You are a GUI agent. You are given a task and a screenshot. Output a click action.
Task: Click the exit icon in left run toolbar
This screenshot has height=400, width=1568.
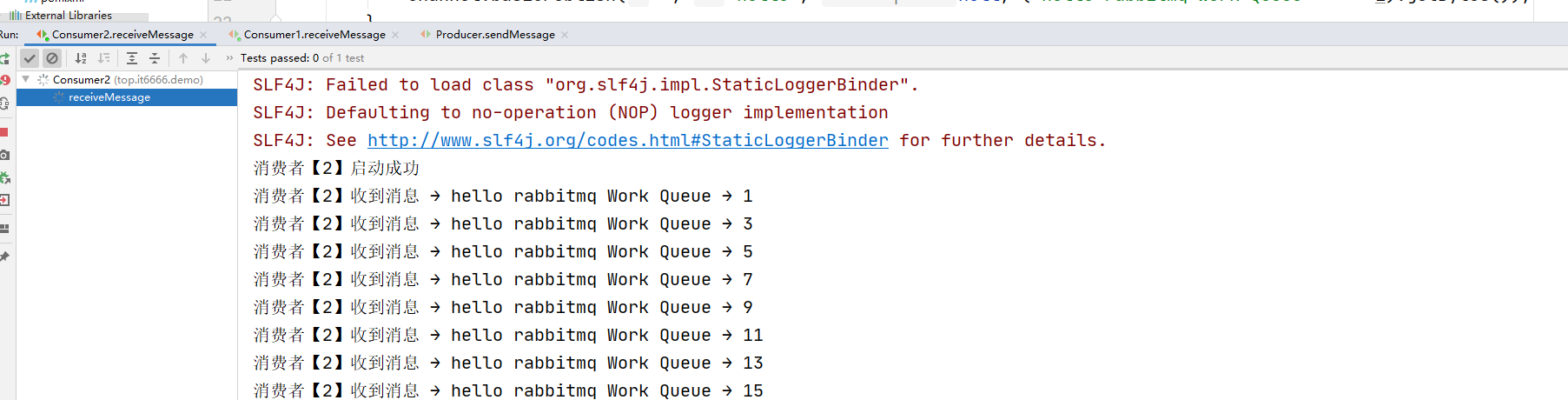pos(4,200)
